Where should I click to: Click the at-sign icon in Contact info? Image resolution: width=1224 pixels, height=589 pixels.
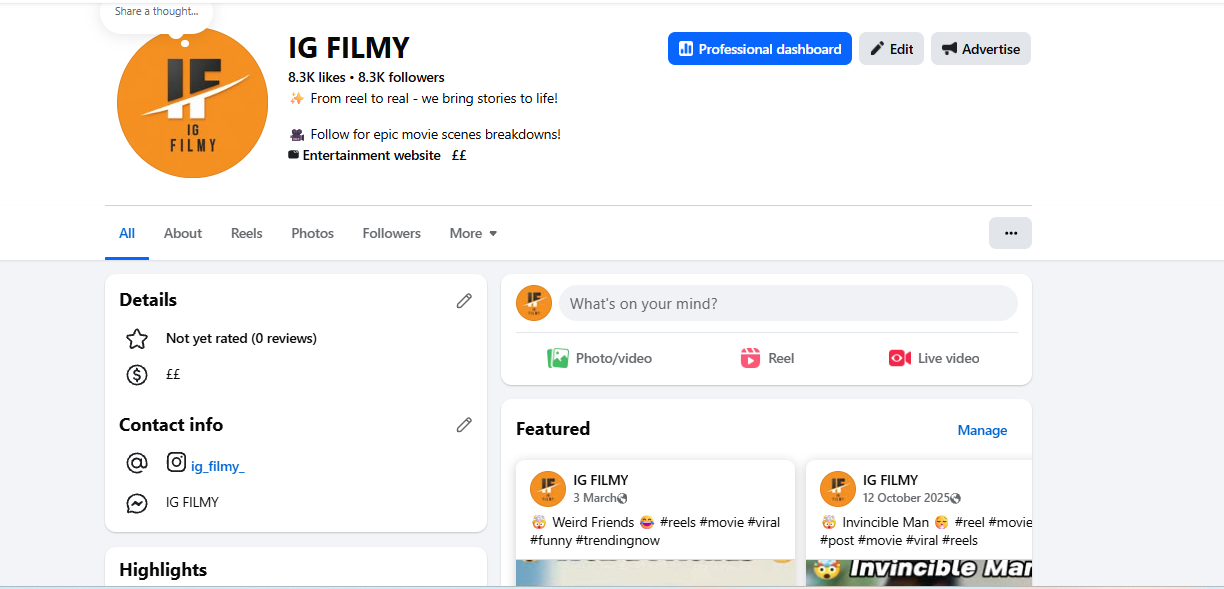tap(137, 463)
